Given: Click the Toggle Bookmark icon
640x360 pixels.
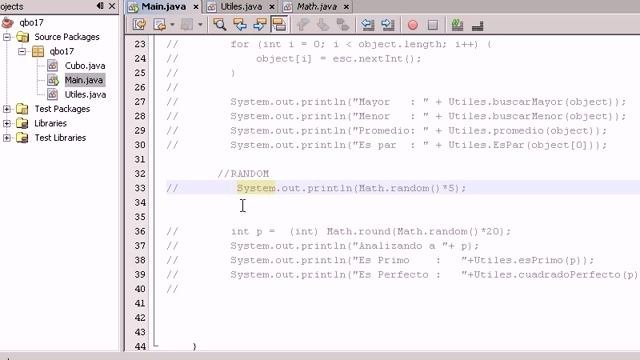Looking at the screenshot, I should [x=342, y=24].
